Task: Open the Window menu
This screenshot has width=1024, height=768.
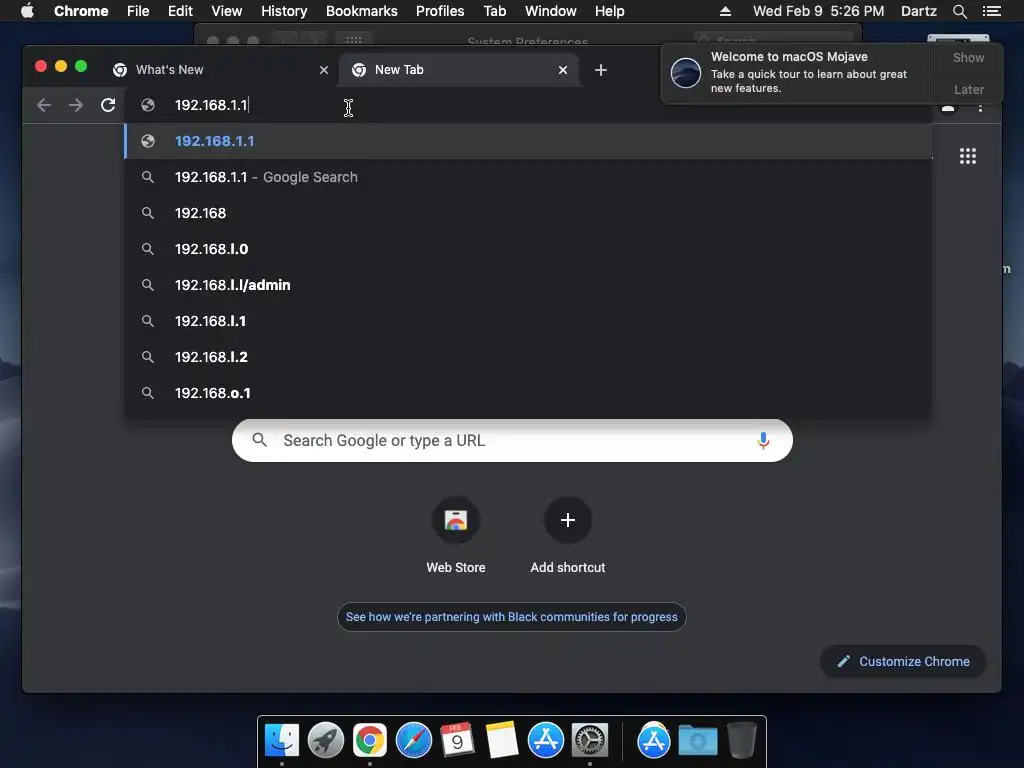Action: [x=551, y=11]
